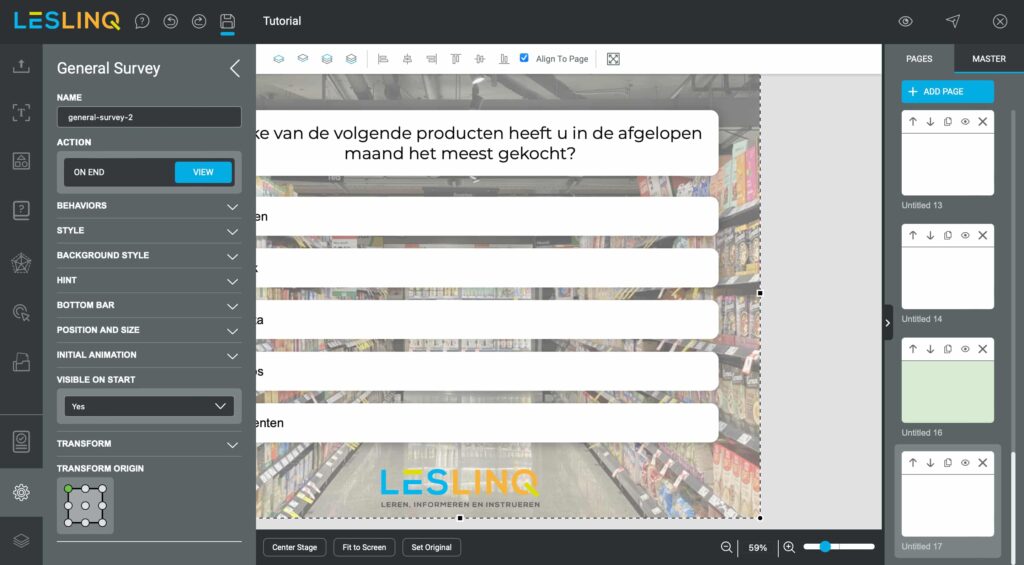Toggle visibility of page Untitled 13
The image size is (1024, 565).
(965, 122)
